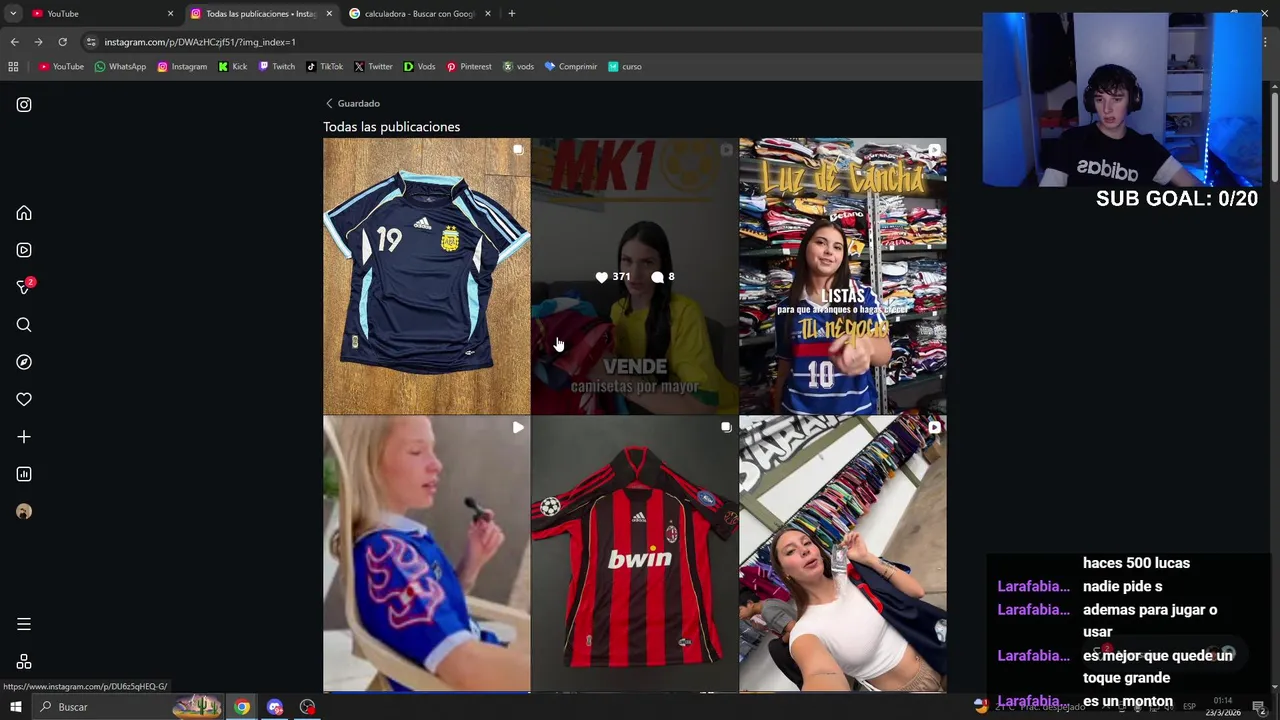1280x720 pixels.
Task: Open Messages icon with red badge
Action: pyautogui.click(x=25, y=287)
